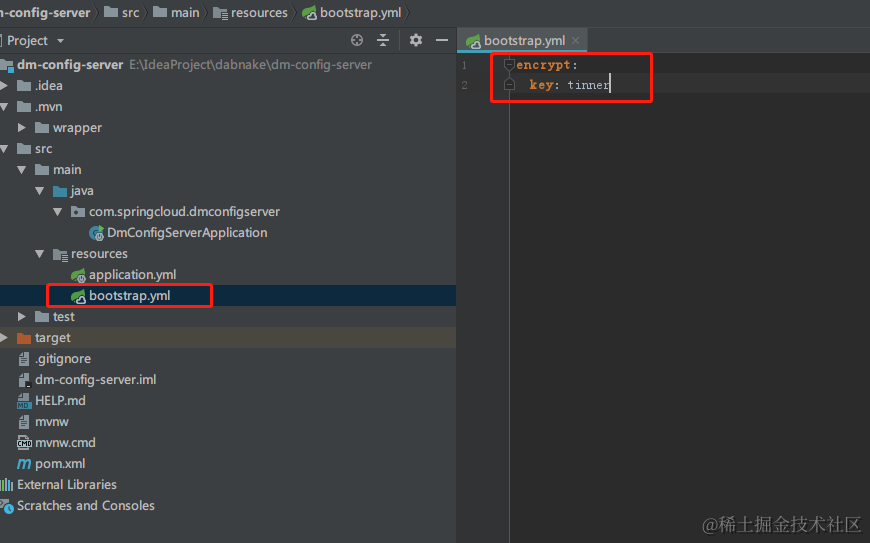Screen dimensions: 870x543
Task: Expand the wrapper folder arrow
Action: (22, 128)
